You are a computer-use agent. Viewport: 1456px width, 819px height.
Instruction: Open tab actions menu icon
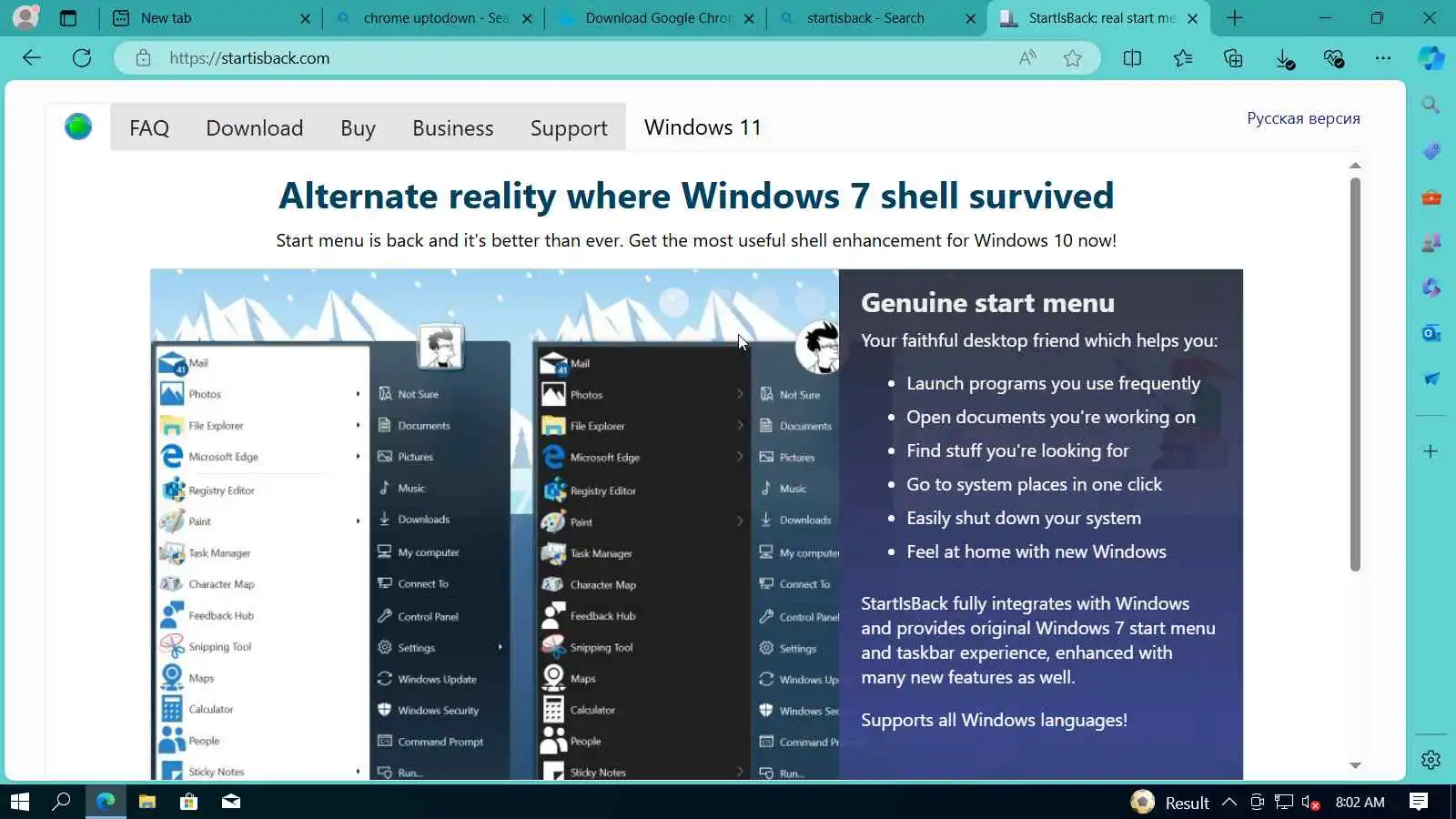68,17
